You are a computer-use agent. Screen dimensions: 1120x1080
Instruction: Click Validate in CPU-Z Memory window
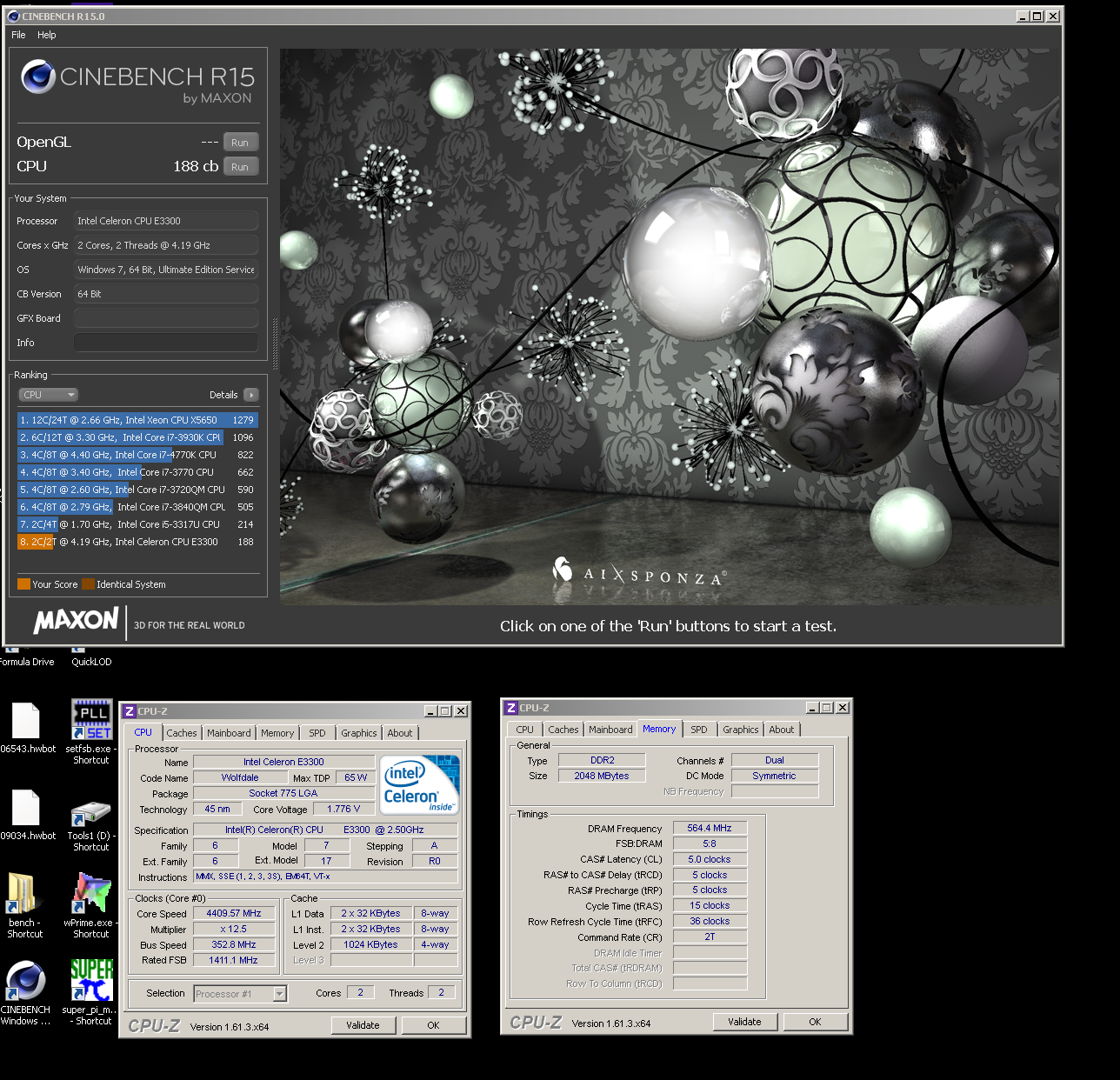pyautogui.click(x=744, y=1022)
